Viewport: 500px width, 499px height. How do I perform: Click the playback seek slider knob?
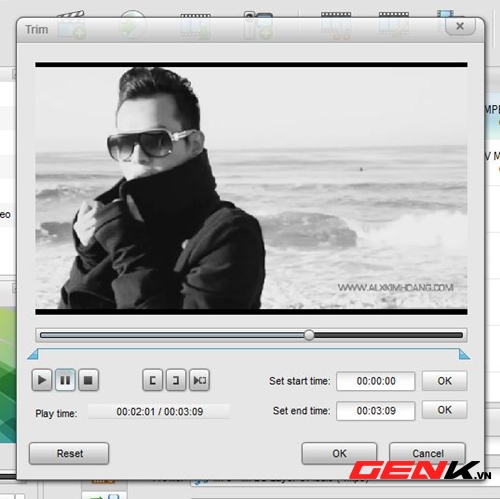(309, 335)
